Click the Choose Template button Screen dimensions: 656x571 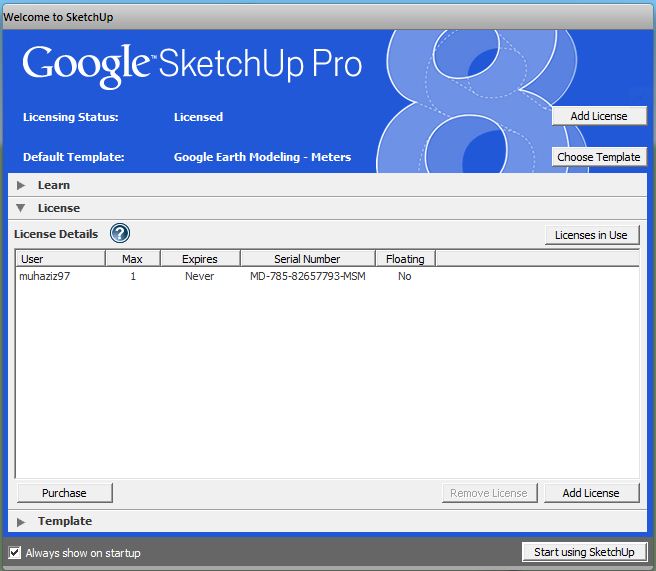(599, 157)
